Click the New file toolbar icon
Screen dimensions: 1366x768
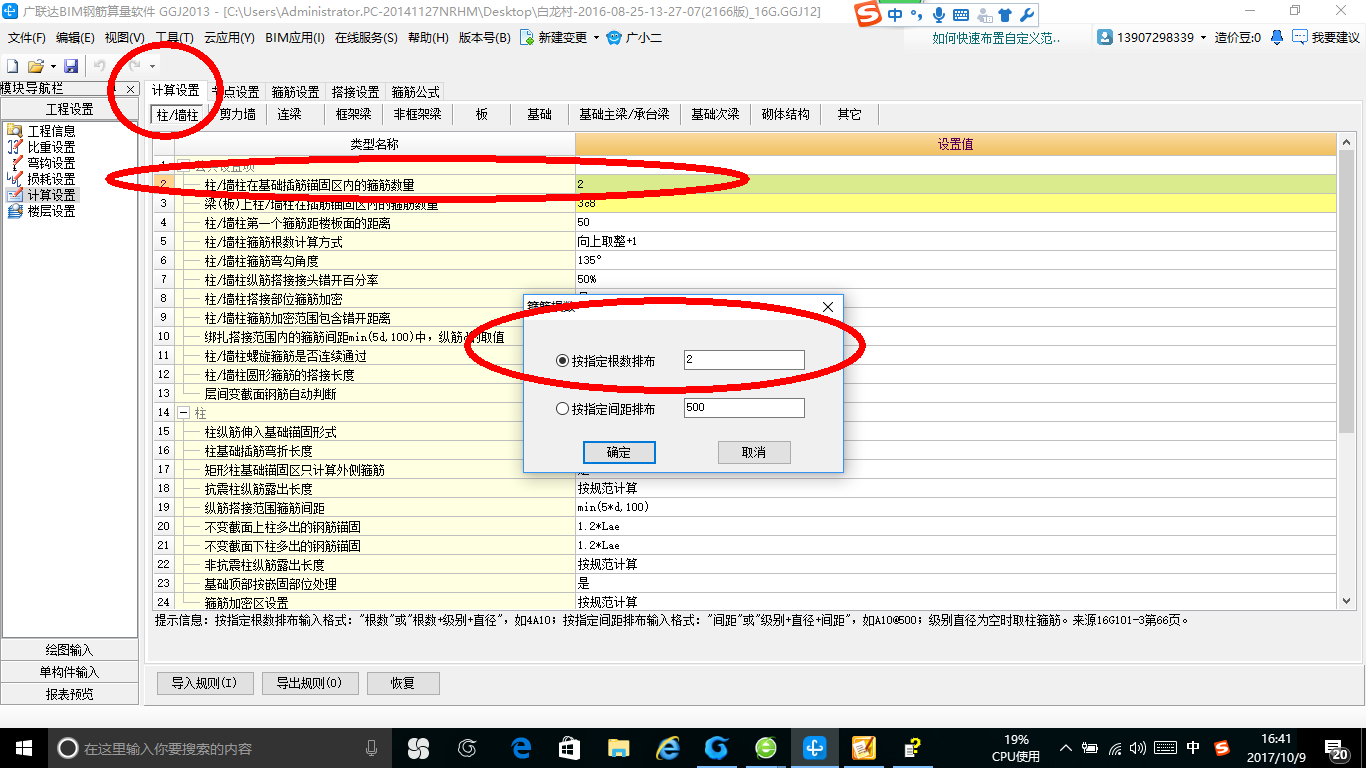coord(13,66)
